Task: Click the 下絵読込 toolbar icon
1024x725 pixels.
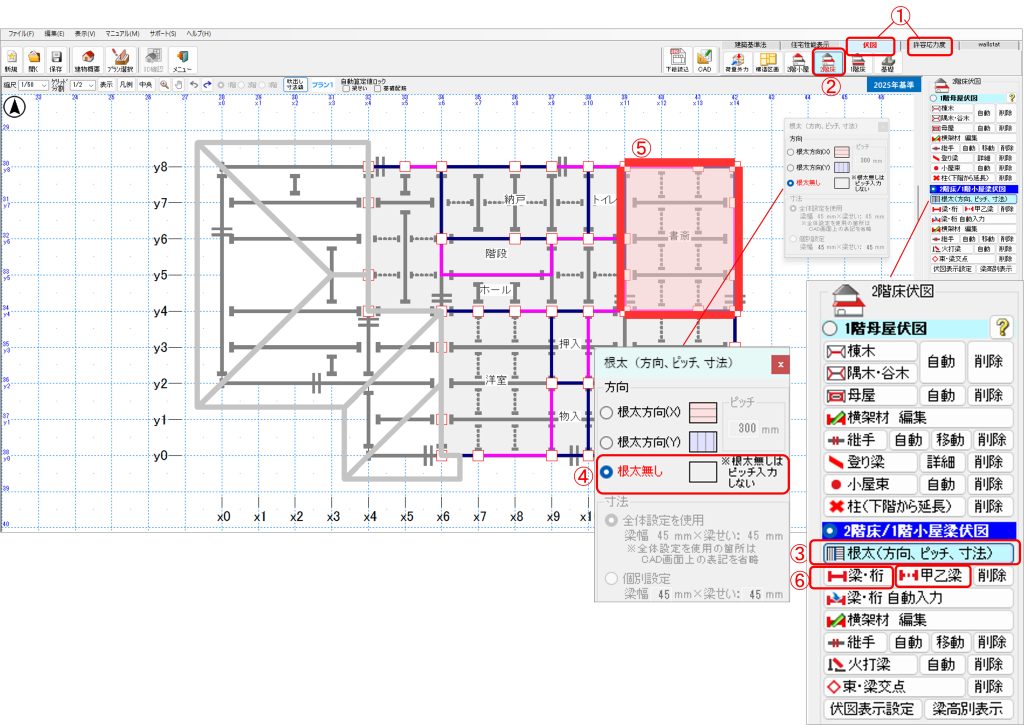Action: pos(677,60)
